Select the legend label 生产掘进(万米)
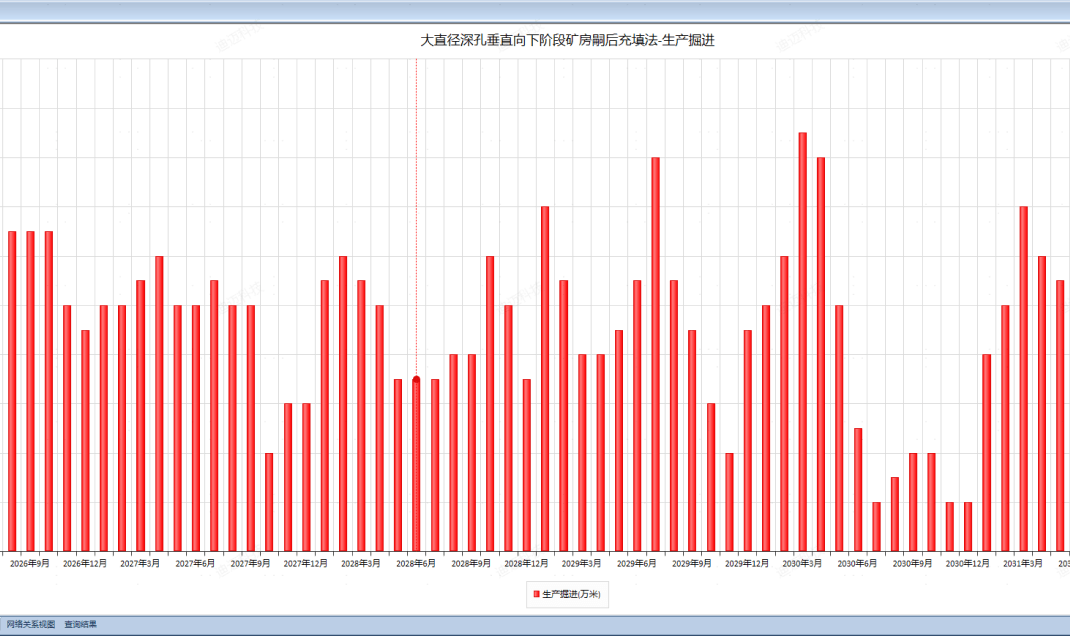Viewport: 1070px width, 636px height. (x=571, y=594)
